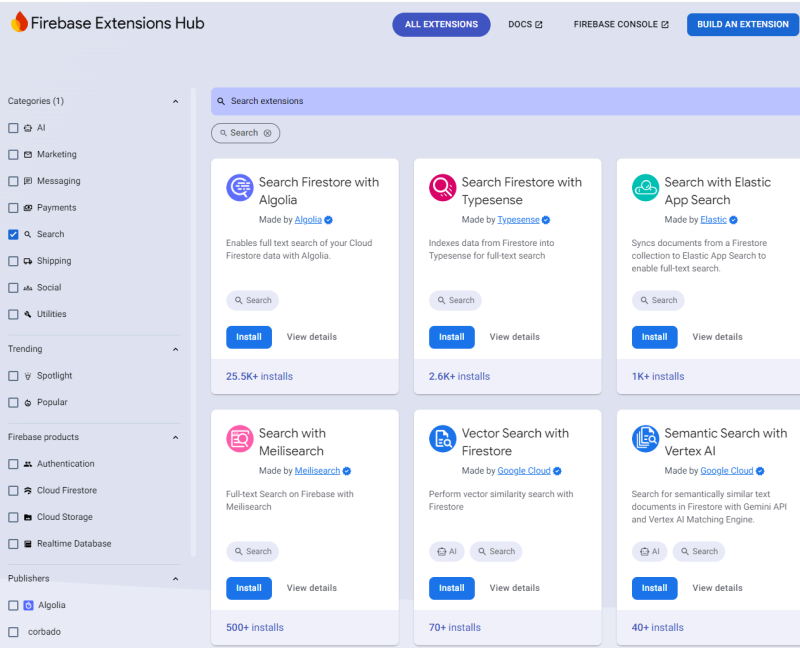Enable the Payments category checkbox
This screenshot has height=648, width=800.
click(13, 208)
